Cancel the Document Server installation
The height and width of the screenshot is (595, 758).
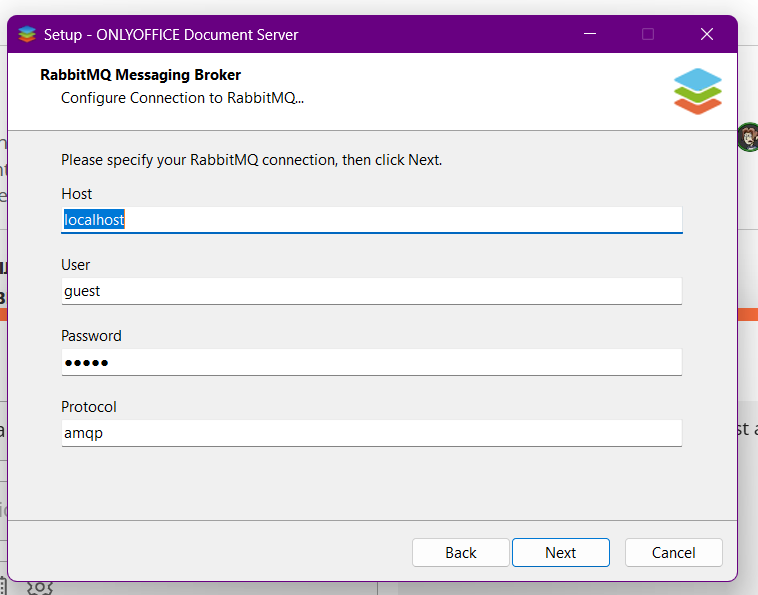pos(673,553)
